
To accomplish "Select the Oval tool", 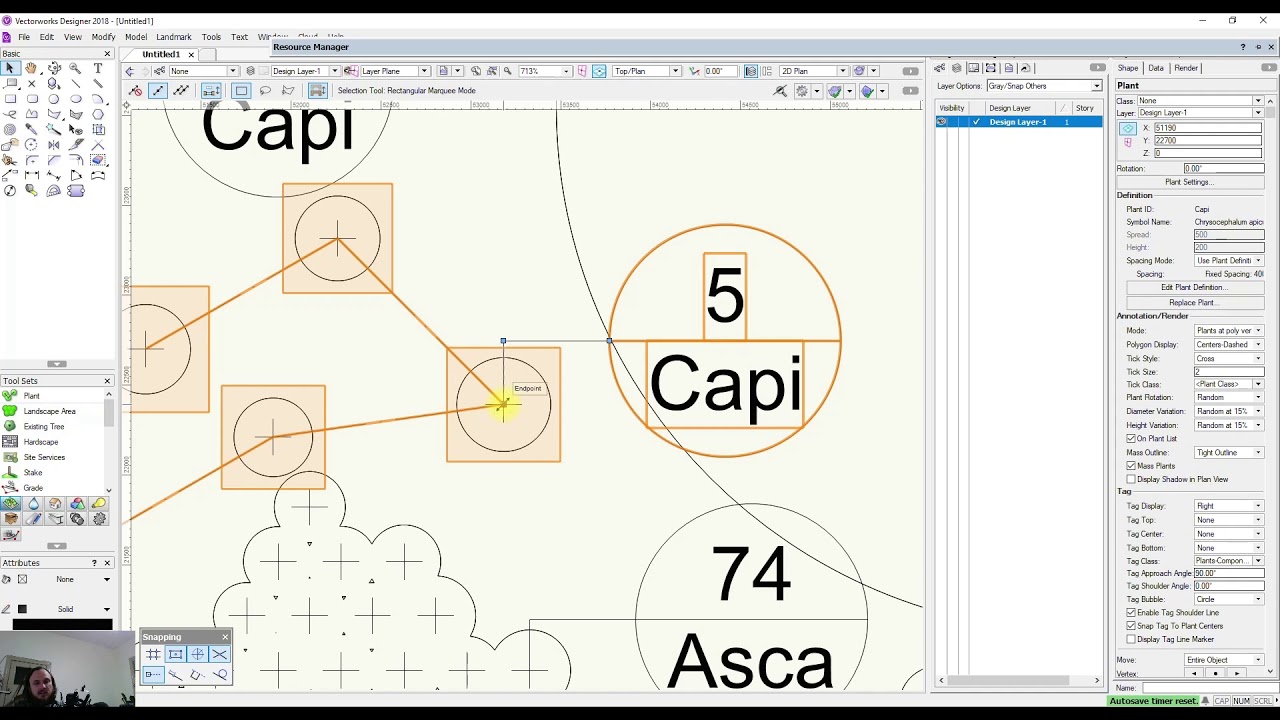I will 76,99.
